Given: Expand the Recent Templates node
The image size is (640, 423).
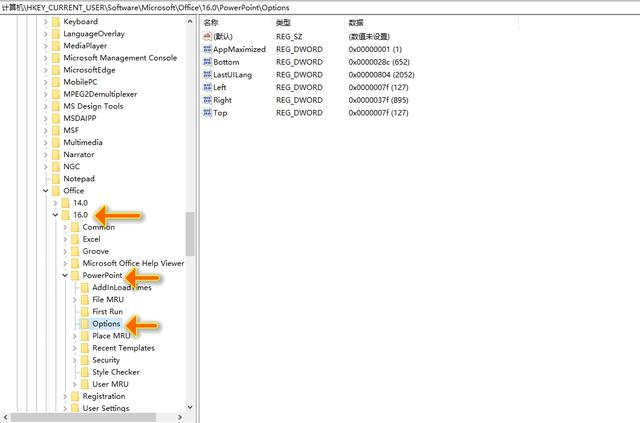Looking at the screenshot, I should click(x=75, y=348).
